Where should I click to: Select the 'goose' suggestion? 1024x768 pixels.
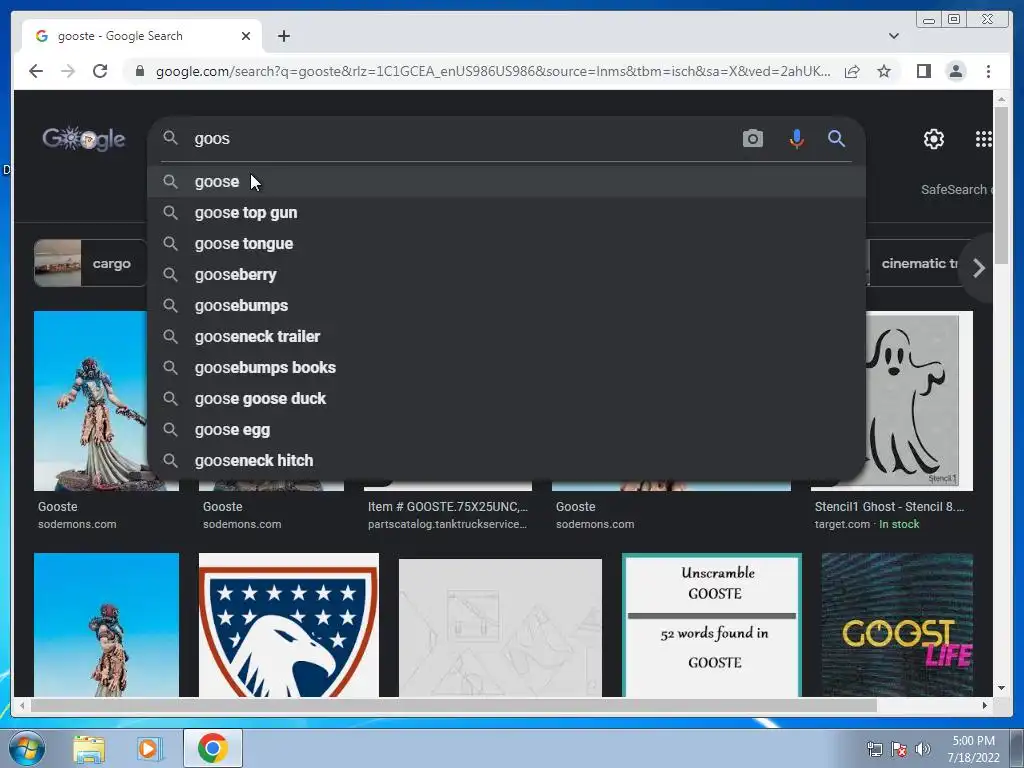tap(506, 182)
